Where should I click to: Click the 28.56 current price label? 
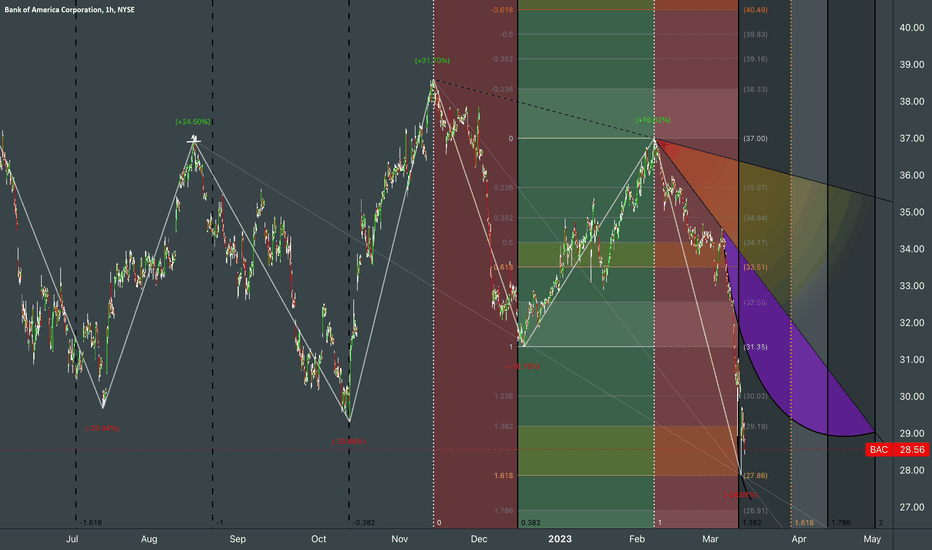tap(912, 450)
